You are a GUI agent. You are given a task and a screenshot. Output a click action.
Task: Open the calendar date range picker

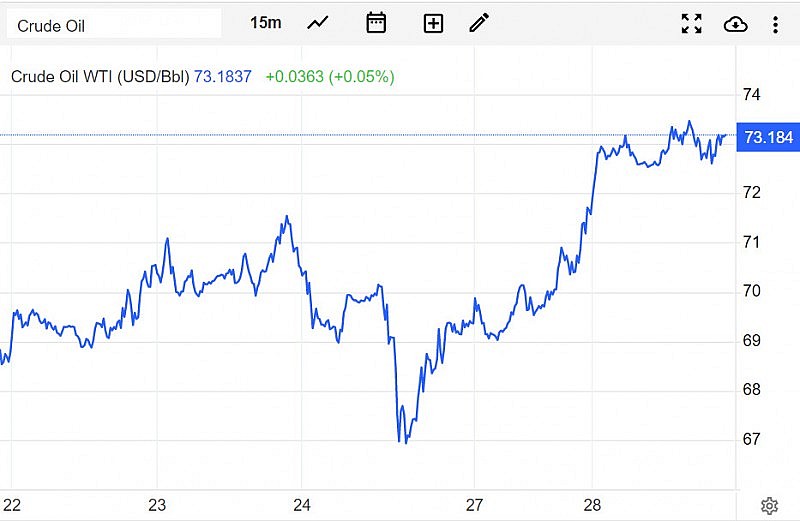[376, 23]
